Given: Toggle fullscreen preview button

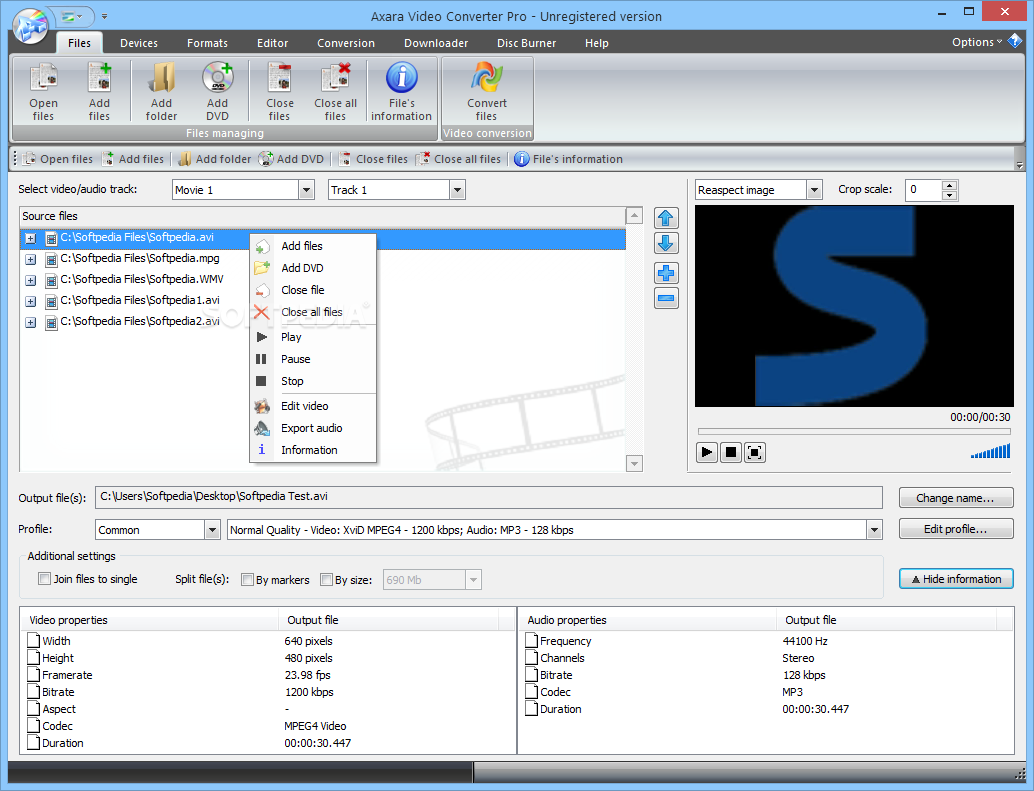Looking at the screenshot, I should [755, 452].
